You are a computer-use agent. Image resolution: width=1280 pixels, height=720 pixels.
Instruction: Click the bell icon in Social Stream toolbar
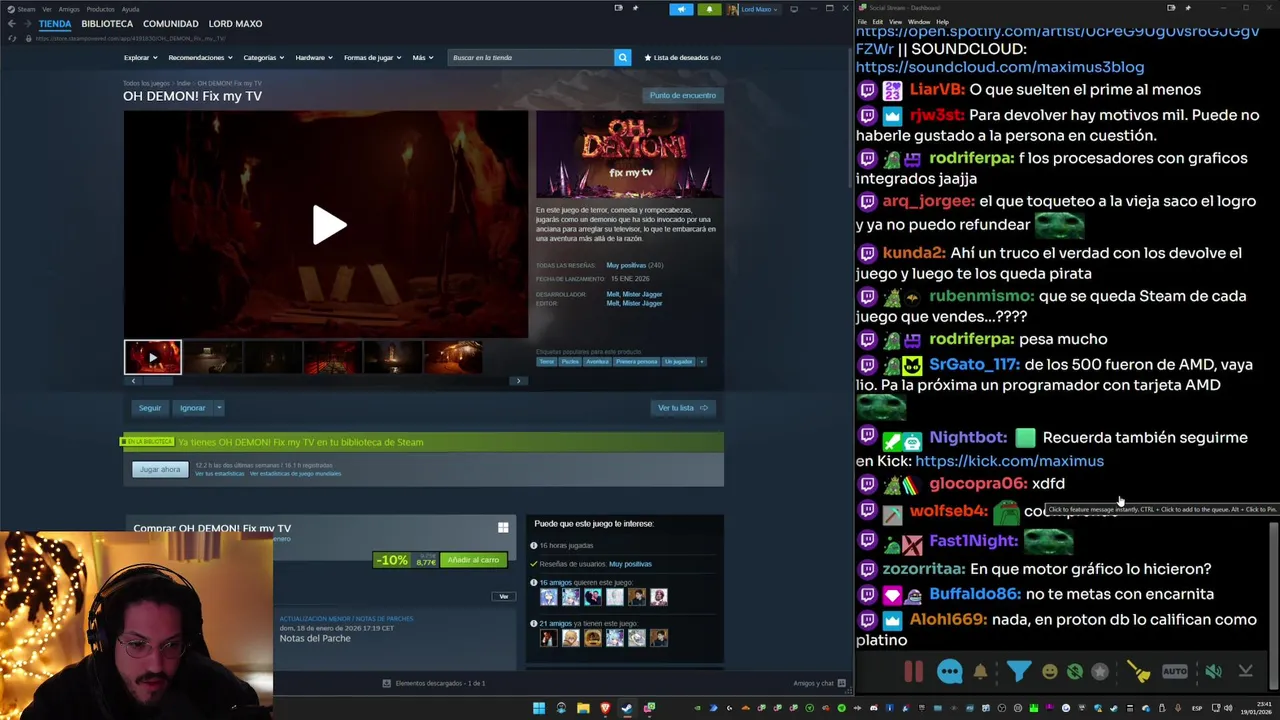click(980, 672)
